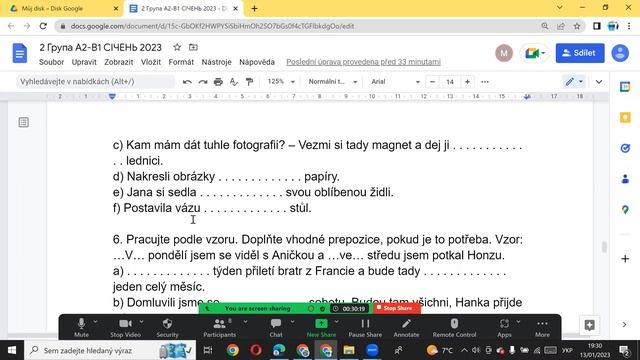Open Google Keep side panel

[625, 118]
